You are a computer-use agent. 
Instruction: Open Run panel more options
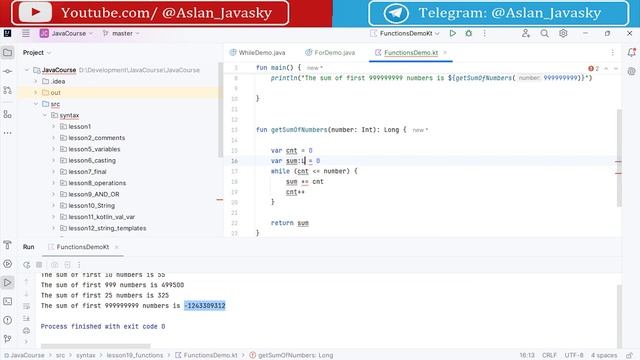click(79, 265)
